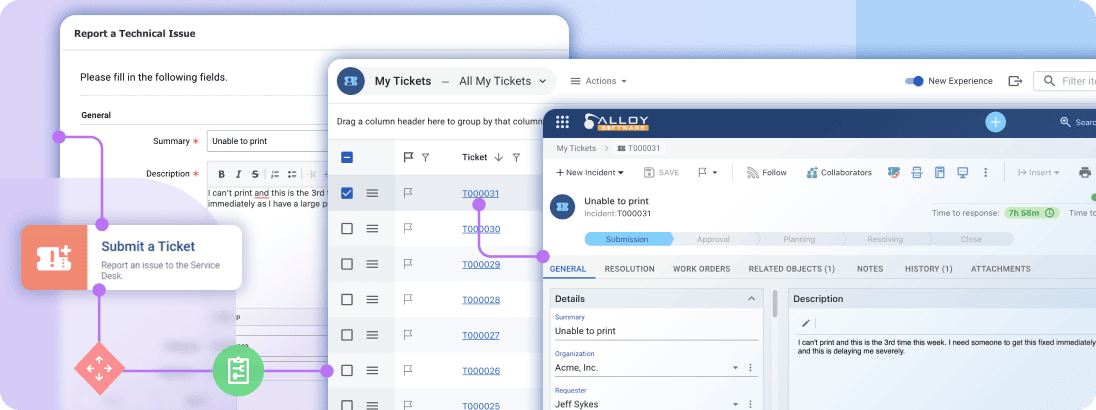Open the New Incident dropdown
This screenshot has height=410, width=1096.
596,173
